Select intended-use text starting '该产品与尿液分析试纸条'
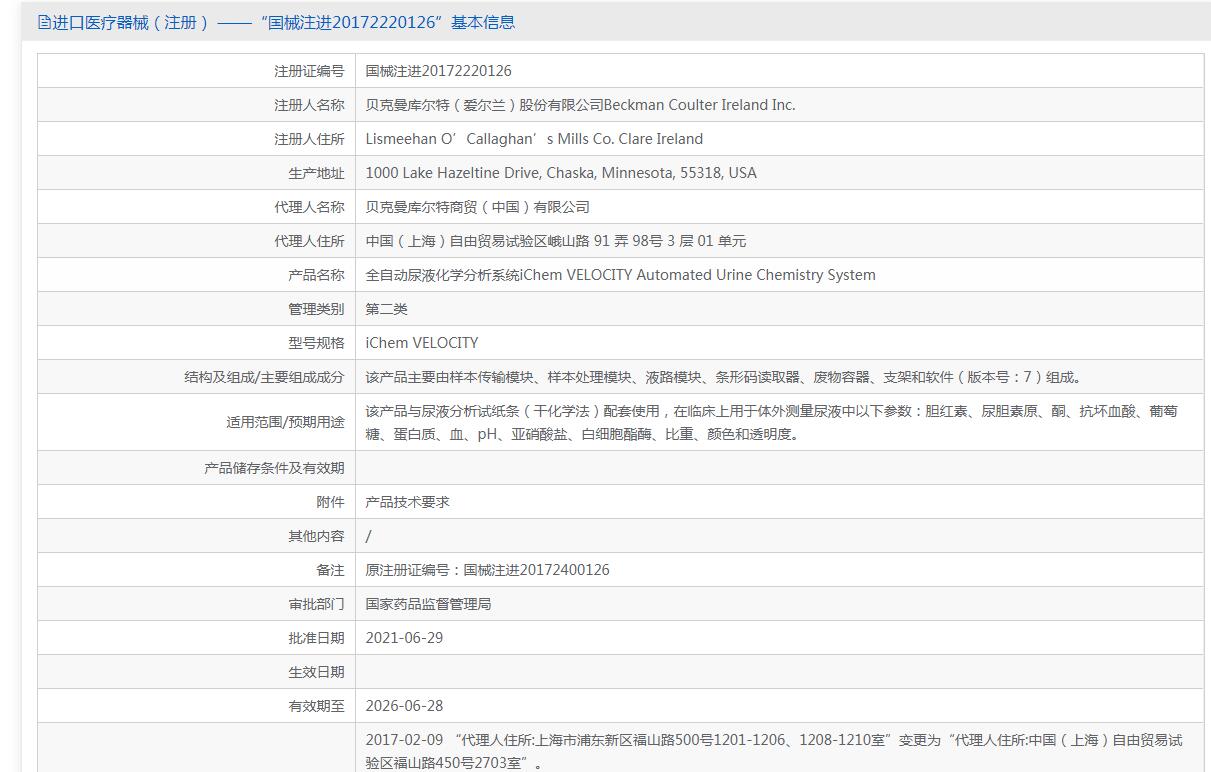The image size is (1211, 772). click(x=771, y=422)
